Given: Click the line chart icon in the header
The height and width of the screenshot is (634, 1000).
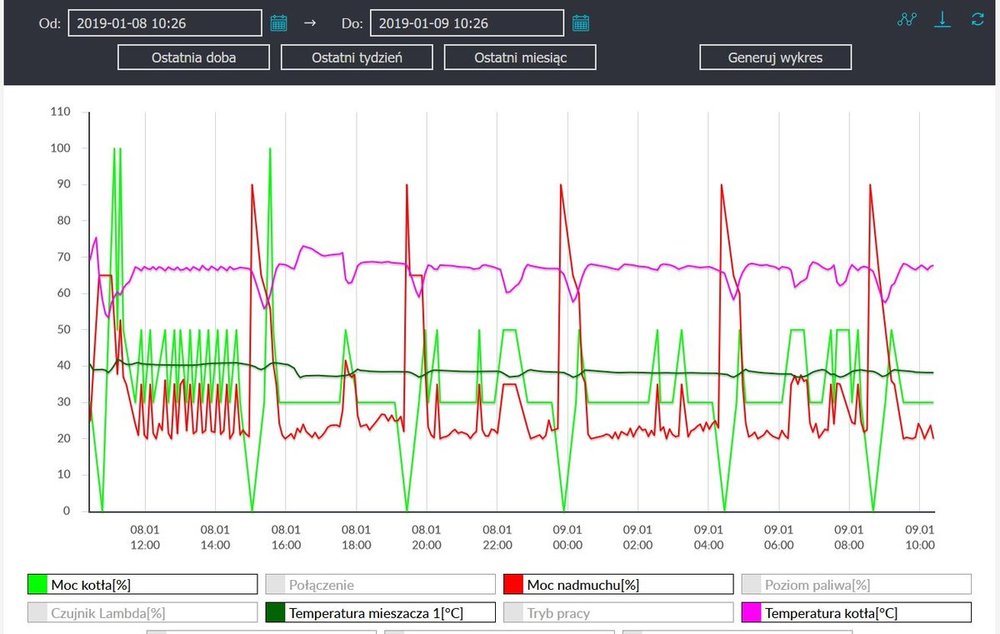Looking at the screenshot, I should tap(907, 20).
